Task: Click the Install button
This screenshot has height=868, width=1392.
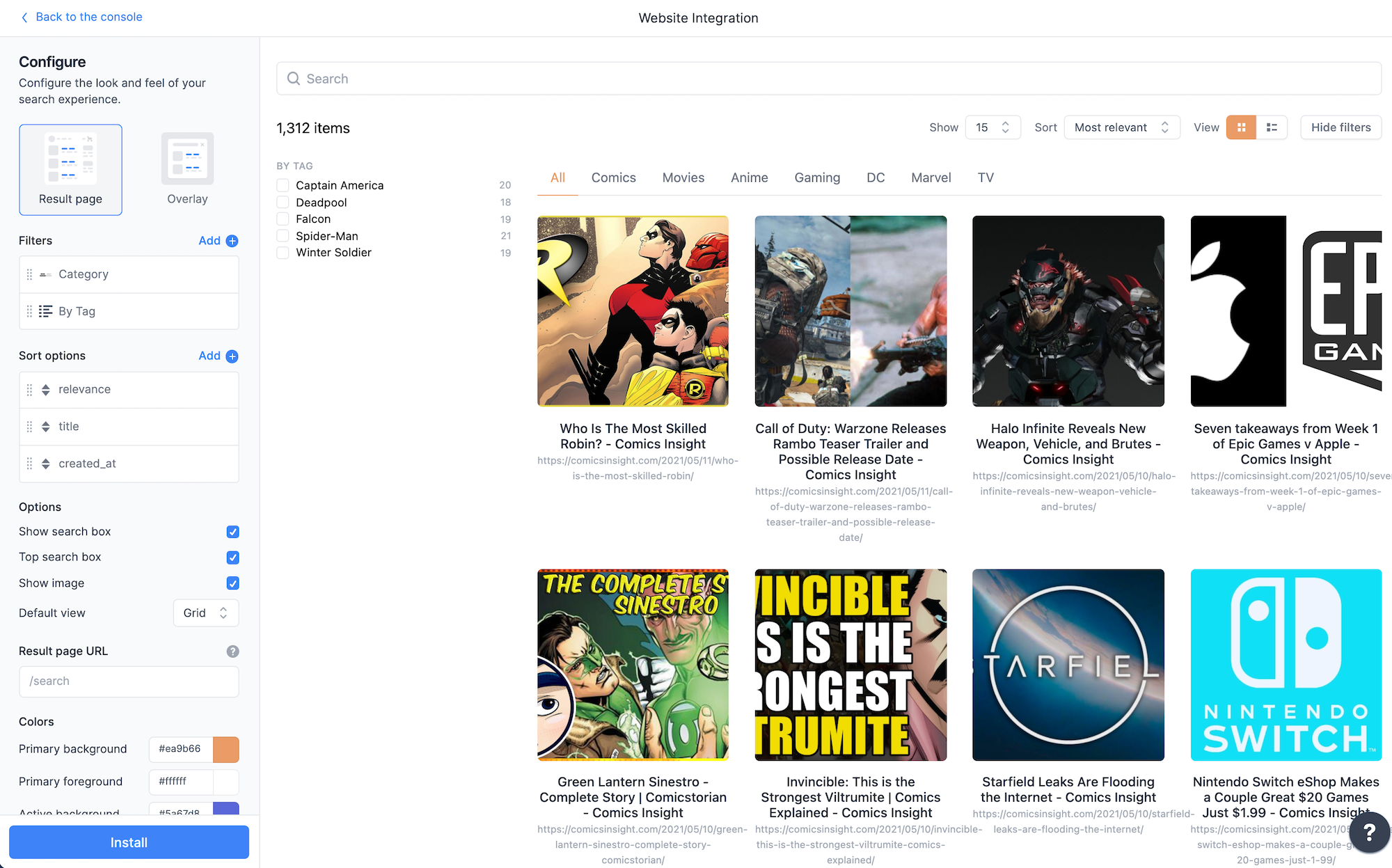Action: pos(129,842)
